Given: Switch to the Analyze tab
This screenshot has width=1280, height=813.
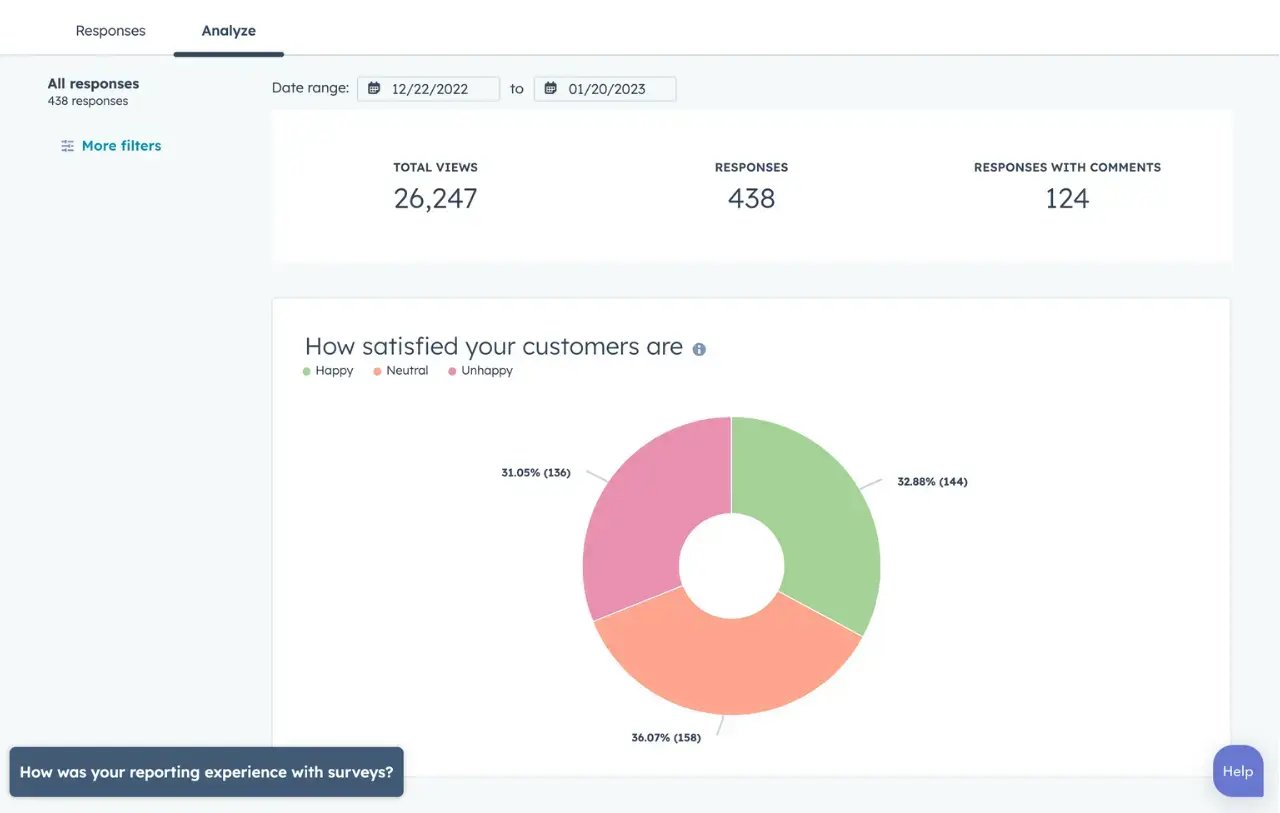Looking at the screenshot, I should click(228, 30).
